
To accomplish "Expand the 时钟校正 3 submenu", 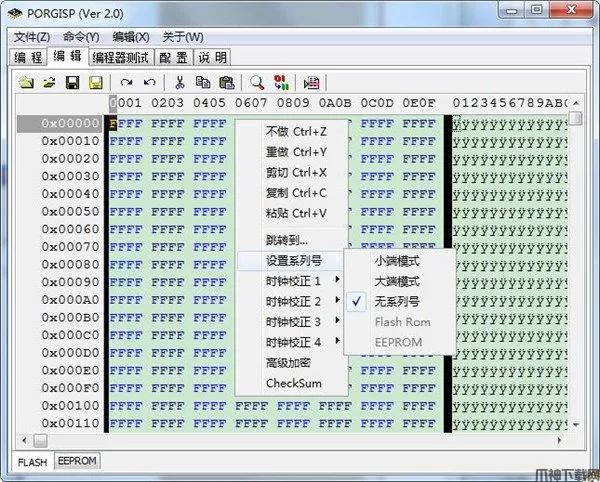I will (292, 322).
